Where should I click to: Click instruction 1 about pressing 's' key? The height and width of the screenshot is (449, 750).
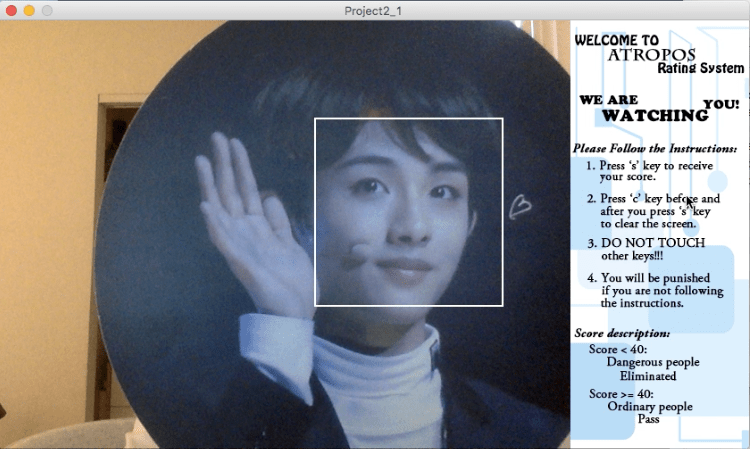pos(640,170)
